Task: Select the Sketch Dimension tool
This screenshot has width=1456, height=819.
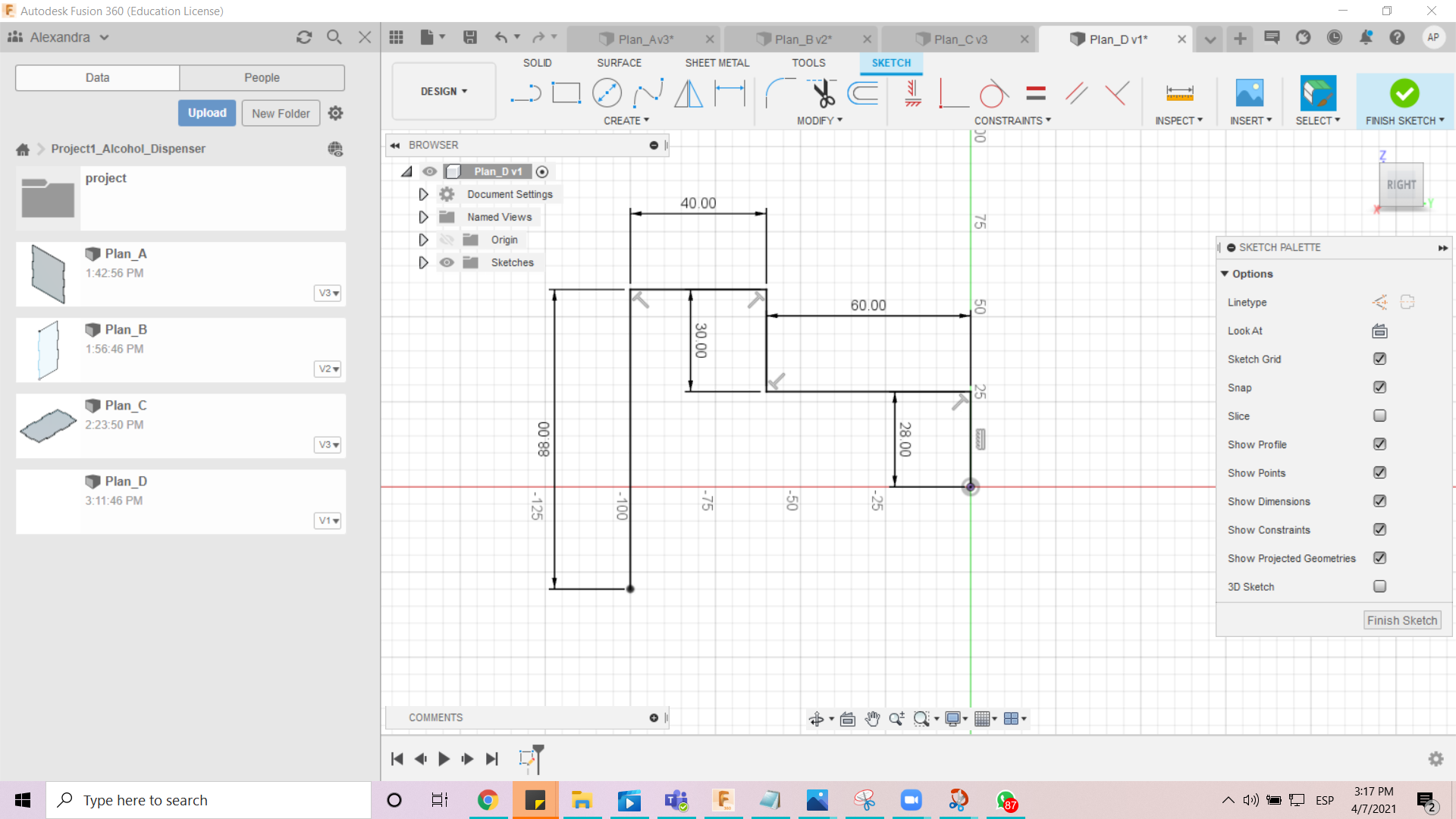Action: click(730, 93)
